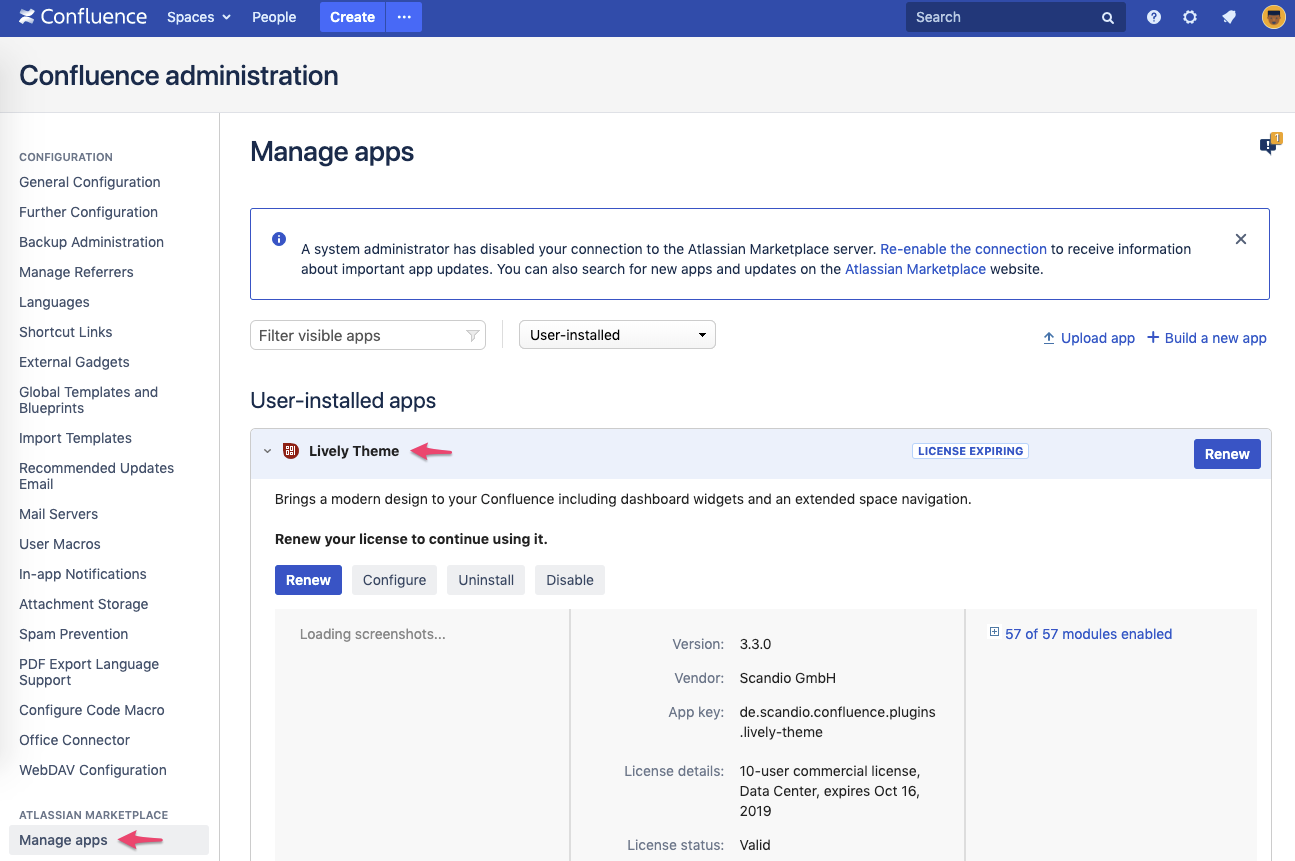Viewport: 1295px width, 861px height.
Task: Open the user profile avatar
Action: (1273, 17)
